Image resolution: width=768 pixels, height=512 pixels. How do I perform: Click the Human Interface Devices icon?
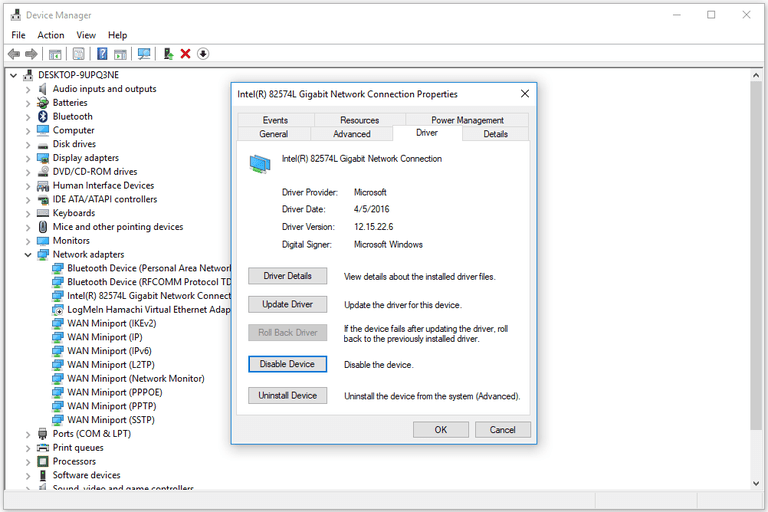(x=43, y=186)
